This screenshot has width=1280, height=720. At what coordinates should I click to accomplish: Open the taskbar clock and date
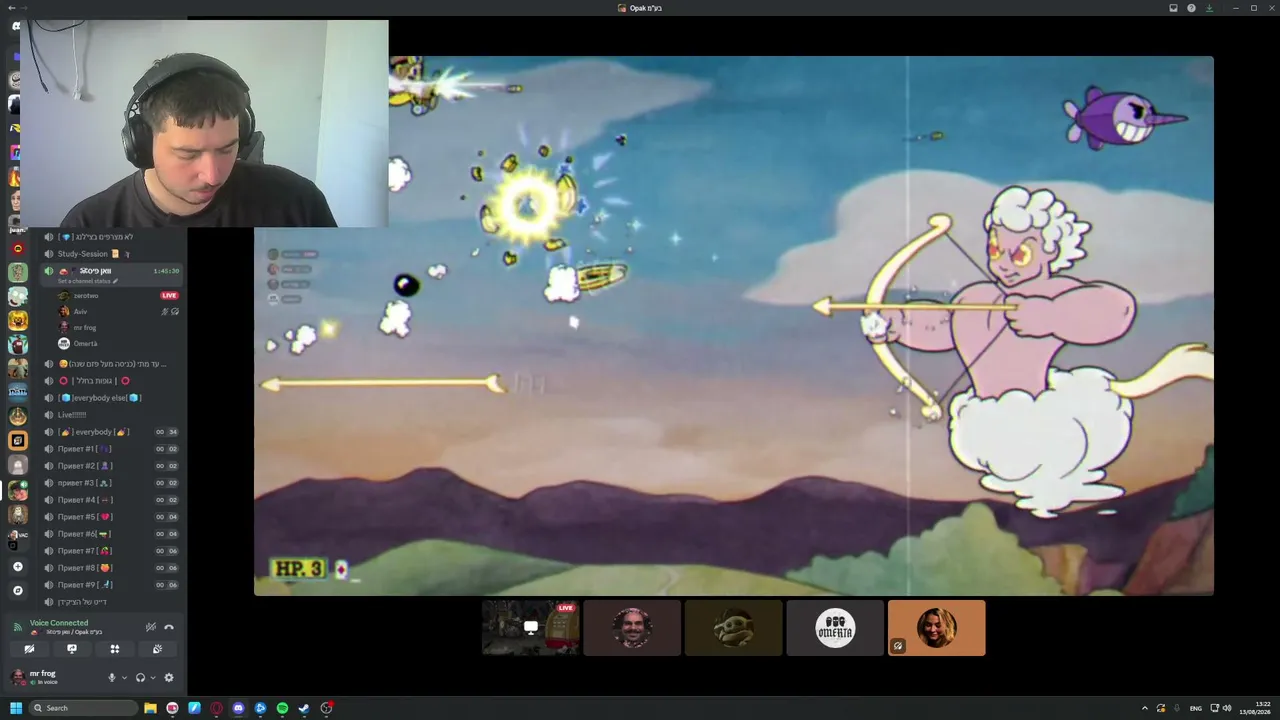click(x=1256, y=708)
